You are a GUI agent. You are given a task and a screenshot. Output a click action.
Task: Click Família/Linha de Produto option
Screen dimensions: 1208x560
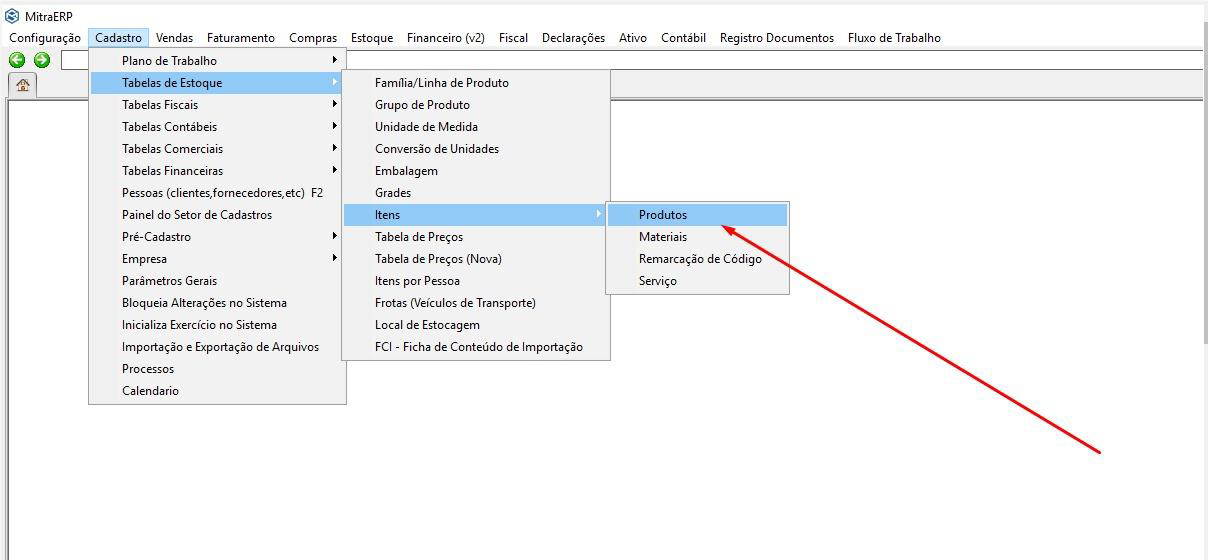(441, 83)
